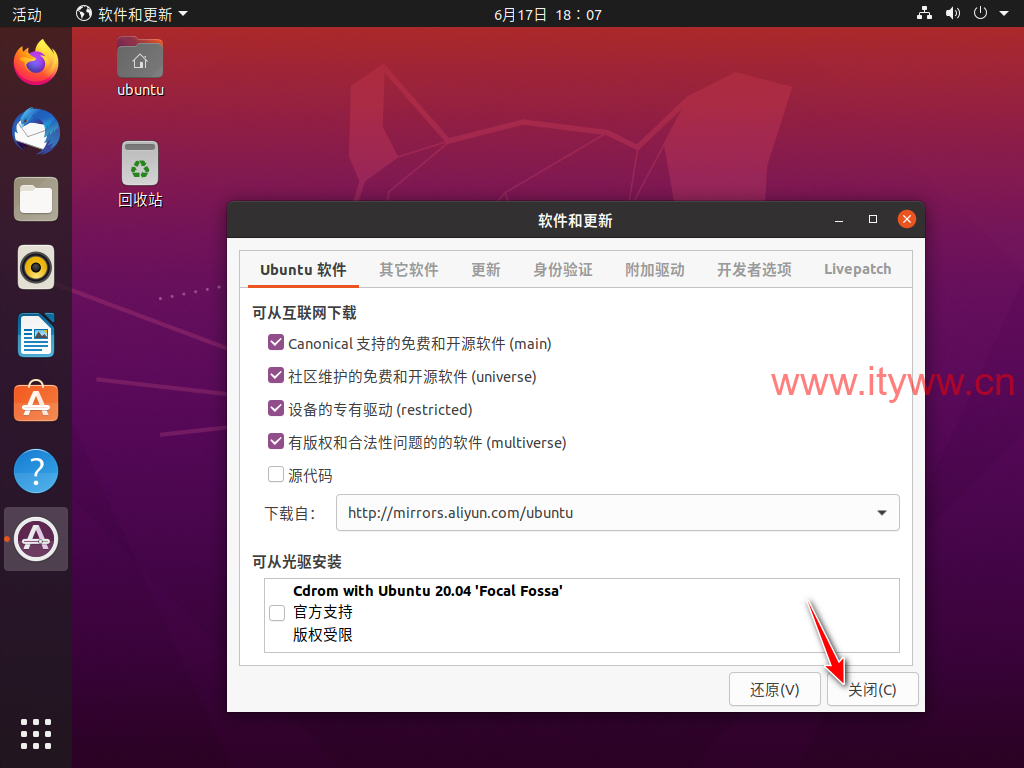
Task: Click the 还原(V) button
Action: [775, 690]
